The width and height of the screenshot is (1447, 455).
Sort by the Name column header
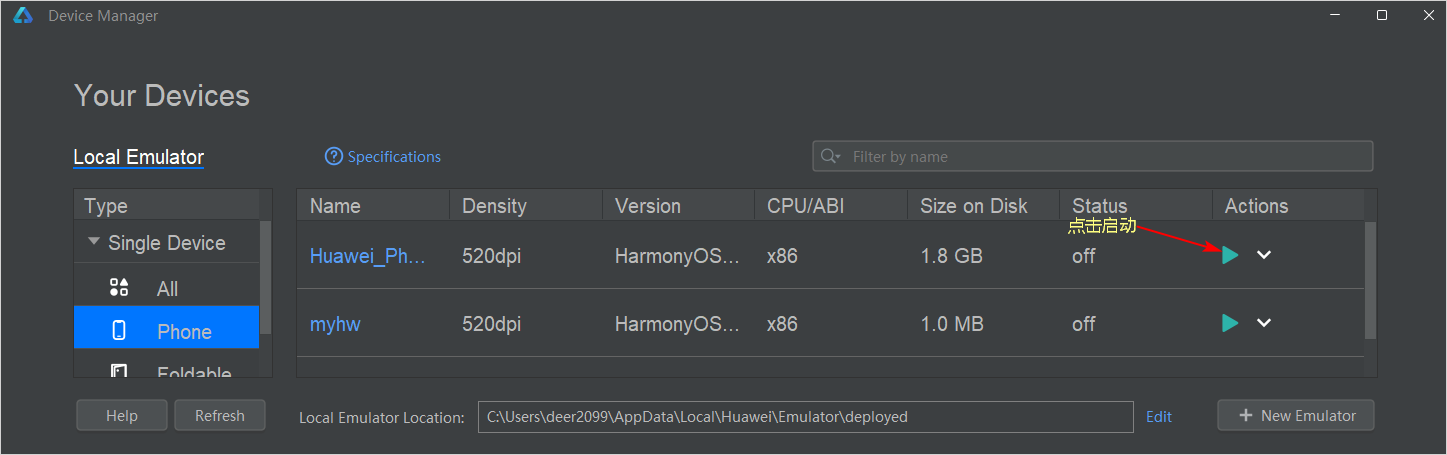373,206
